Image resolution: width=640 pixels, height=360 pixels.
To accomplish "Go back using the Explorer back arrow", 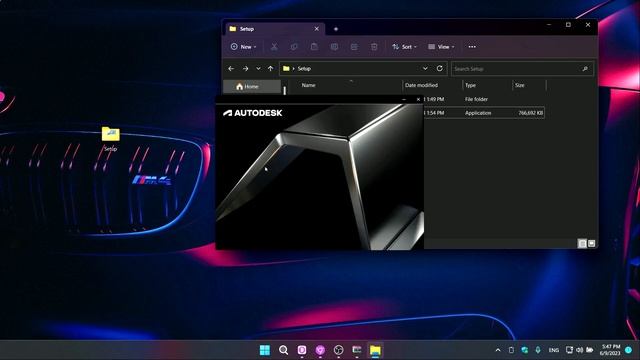I will 231,69.
